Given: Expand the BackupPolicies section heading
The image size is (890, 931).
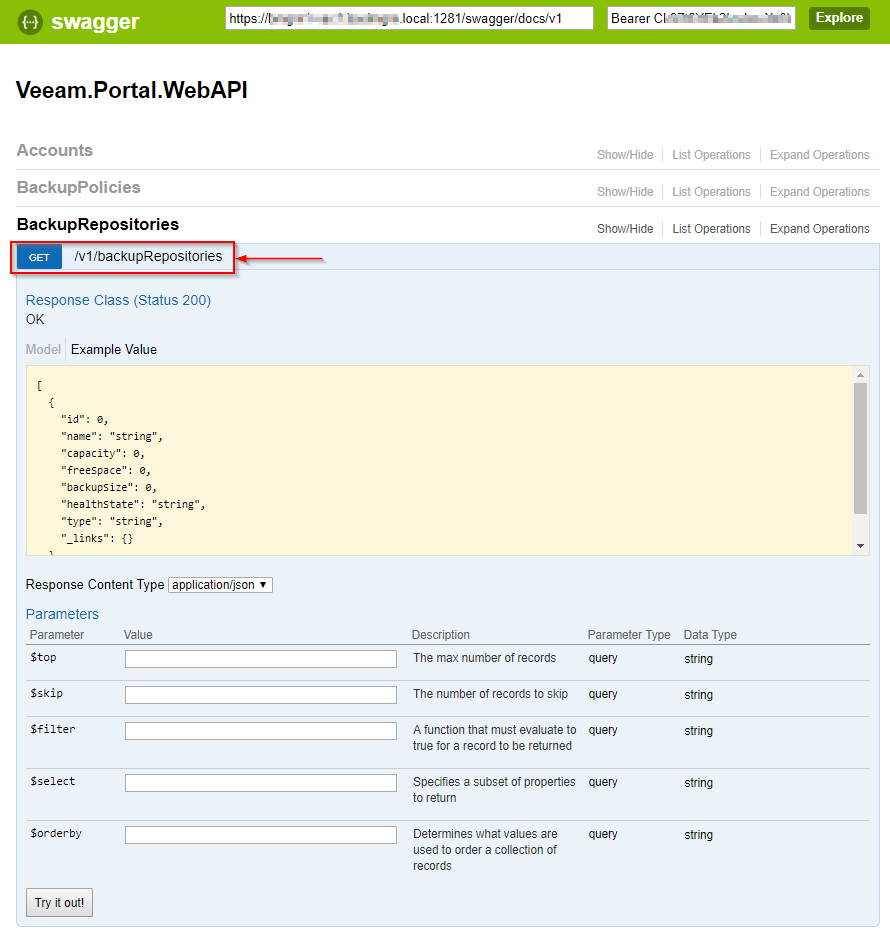Looking at the screenshot, I should coord(78,187).
